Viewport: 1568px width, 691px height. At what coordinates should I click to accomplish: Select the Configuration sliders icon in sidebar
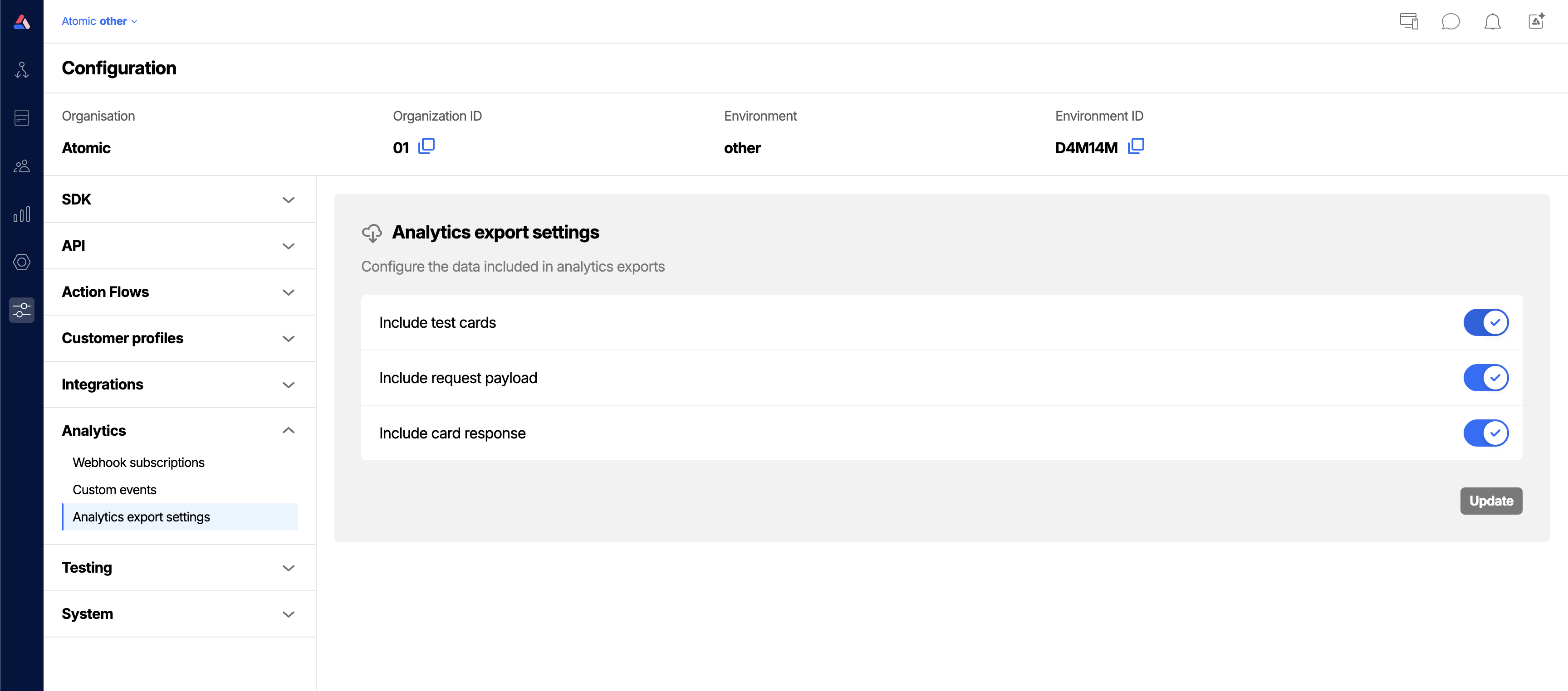pyautogui.click(x=22, y=310)
